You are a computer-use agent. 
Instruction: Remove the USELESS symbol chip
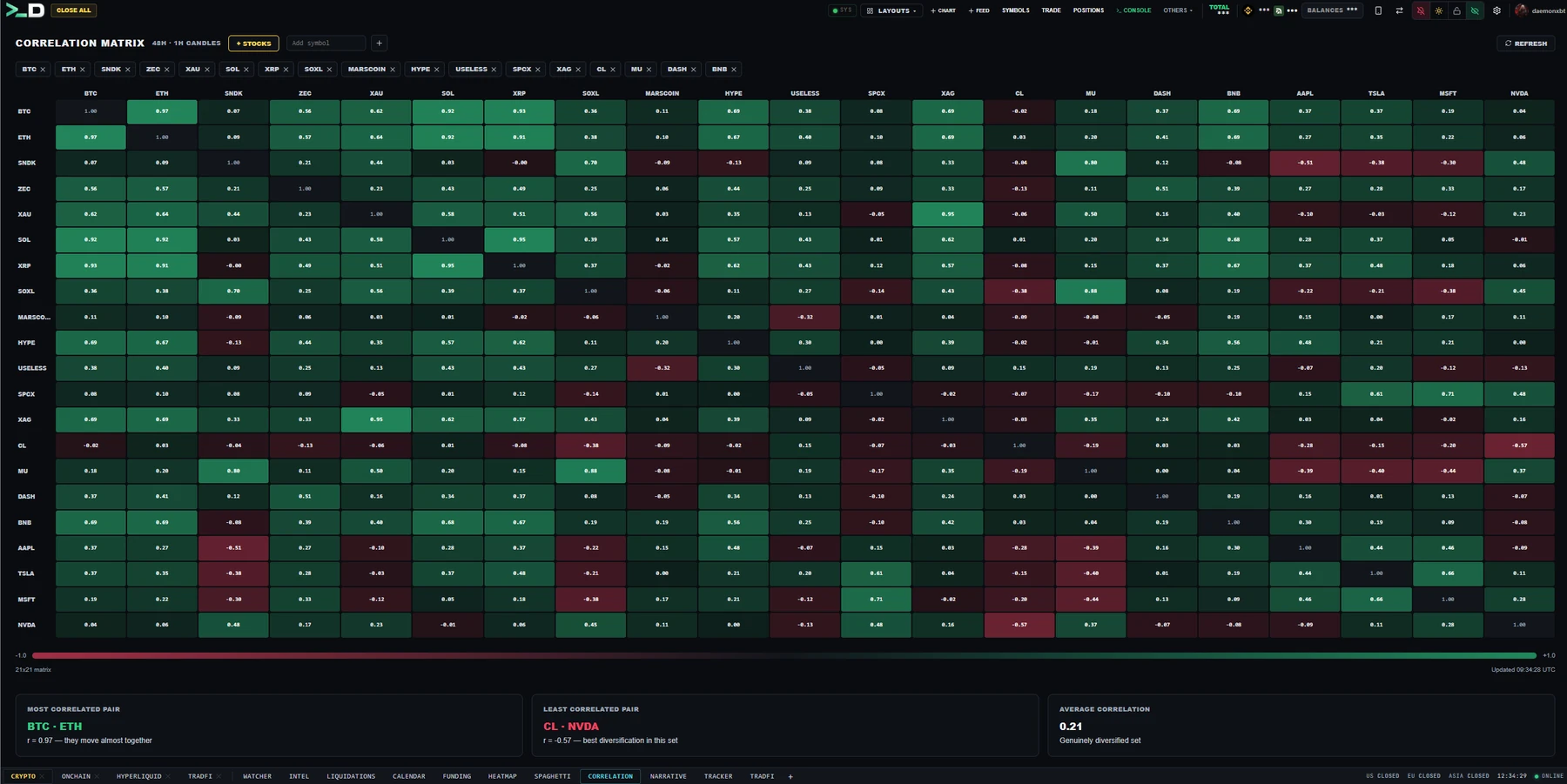pyautogui.click(x=494, y=70)
